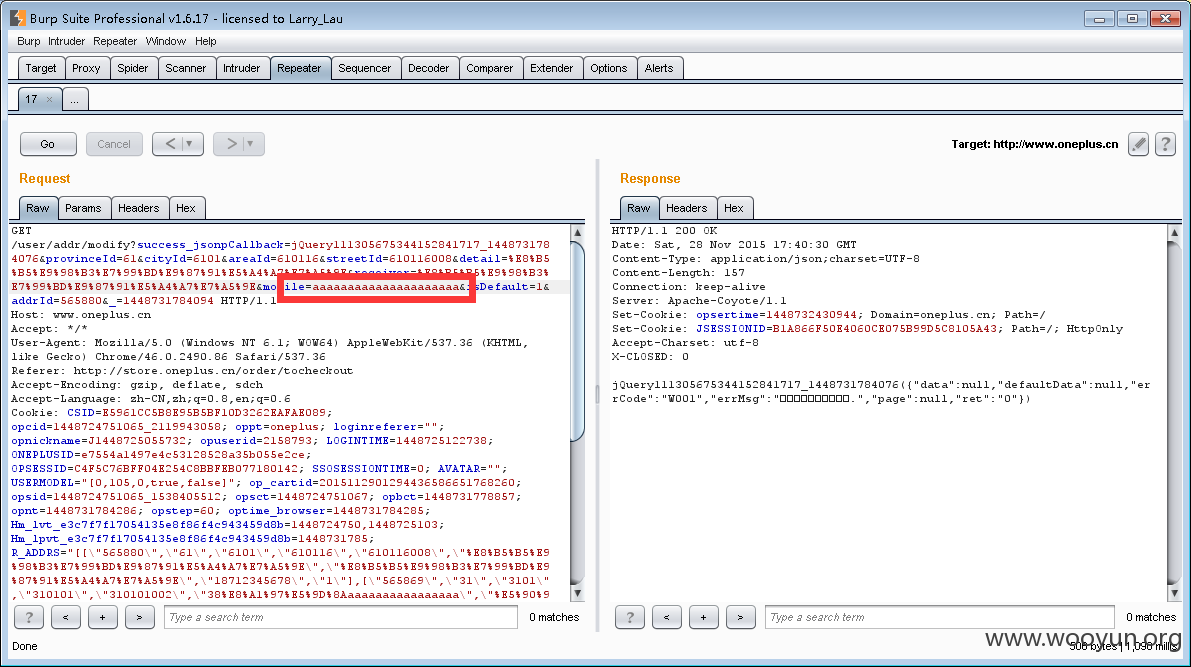
Task: Select the request Raw tab
Action: 38,207
